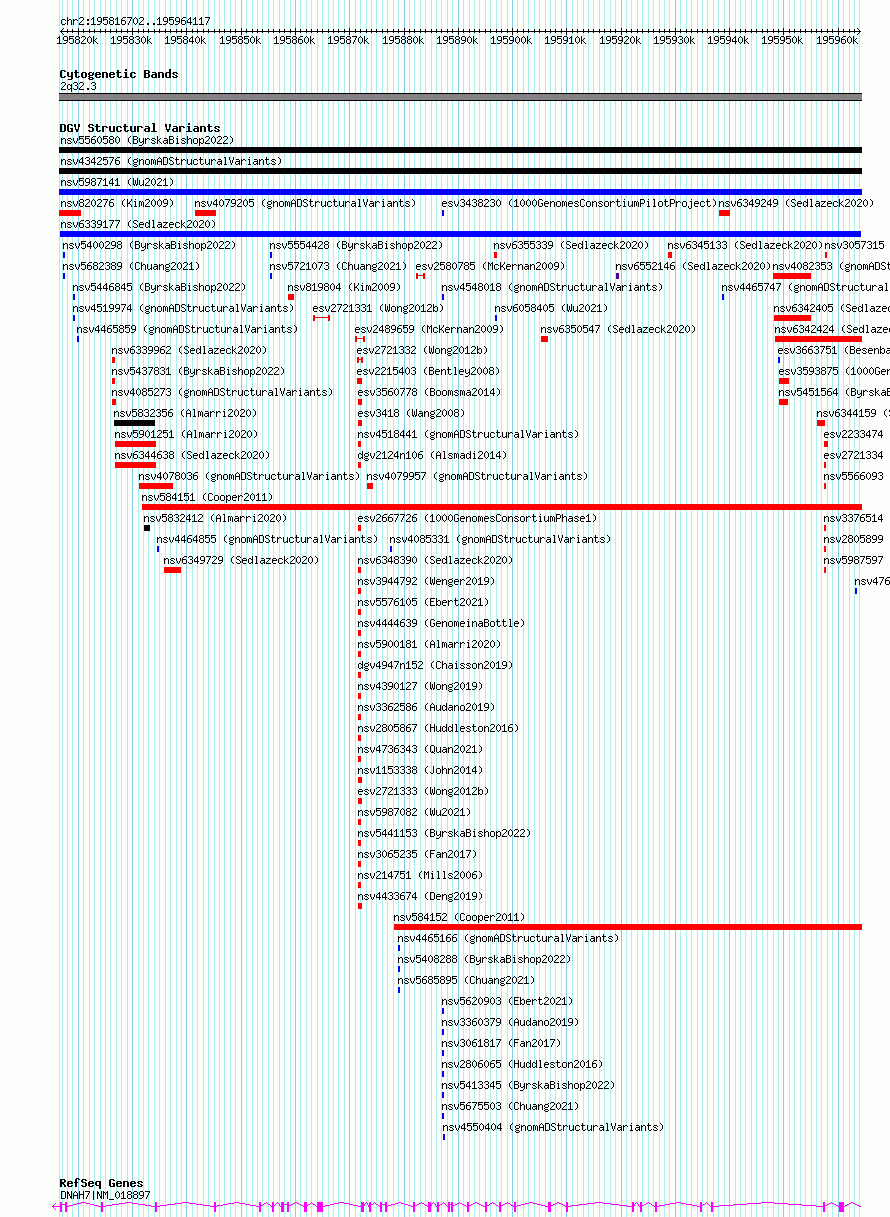This screenshot has width=890, height=1217.
Task: Select the 2q32.3 cytogenetic band bar
Action: (461, 97)
